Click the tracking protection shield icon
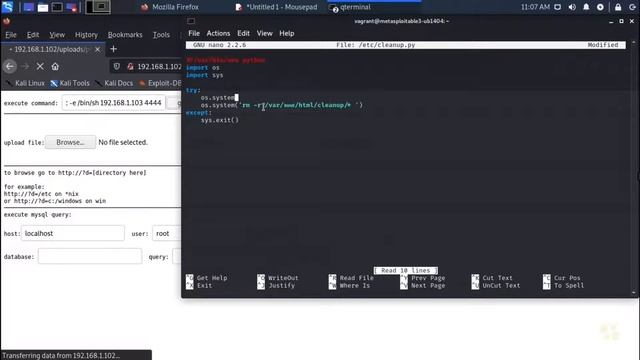The width and height of the screenshot is (640, 360). pyautogui.click(x=117, y=66)
